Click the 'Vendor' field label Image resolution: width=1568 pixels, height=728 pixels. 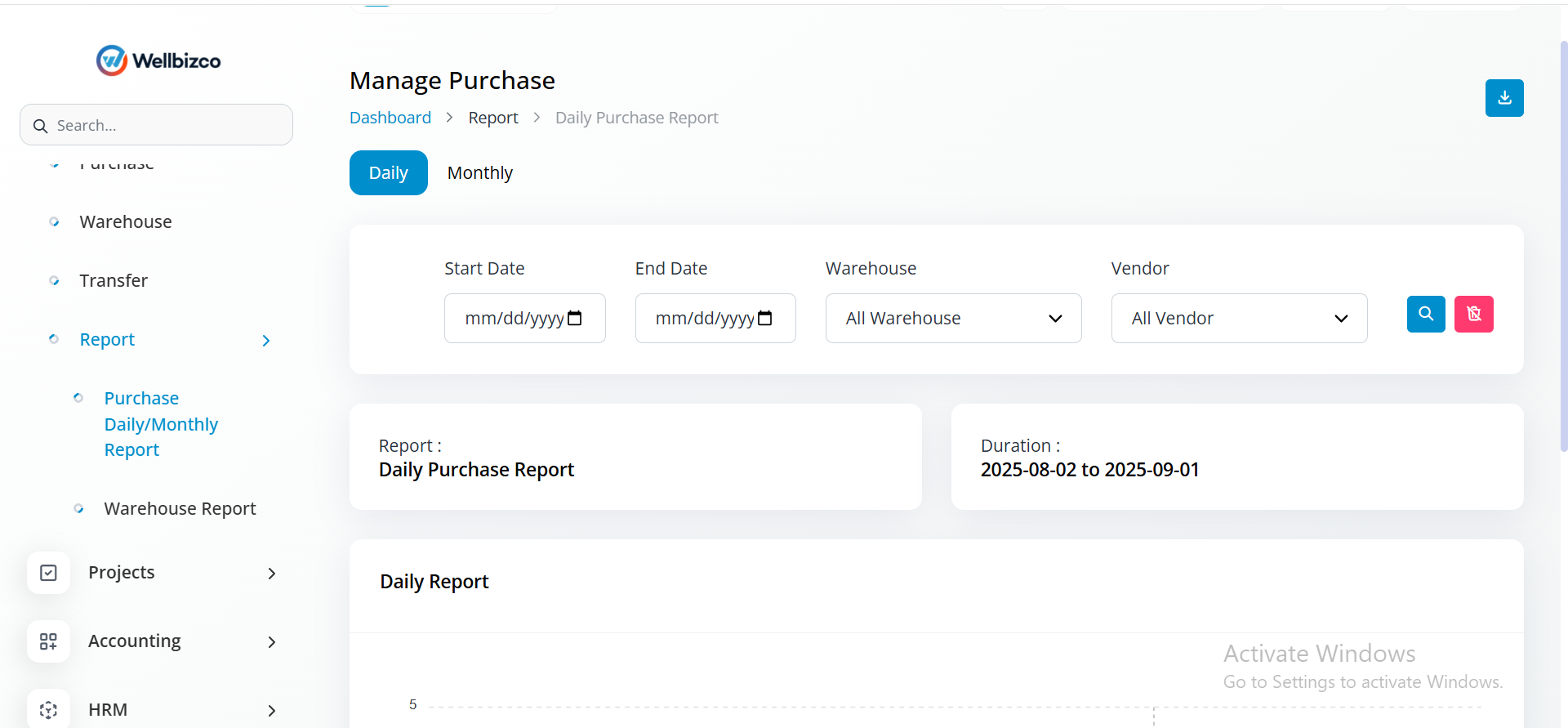(x=1140, y=268)
